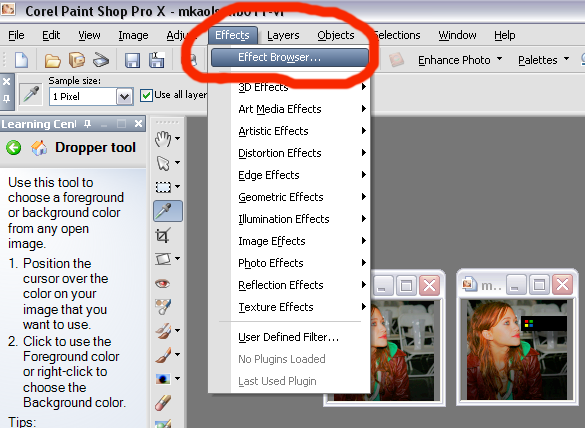Expand the Clone brush flyout arrow
This screenshot has width=585, height=428.
(178, 330)
